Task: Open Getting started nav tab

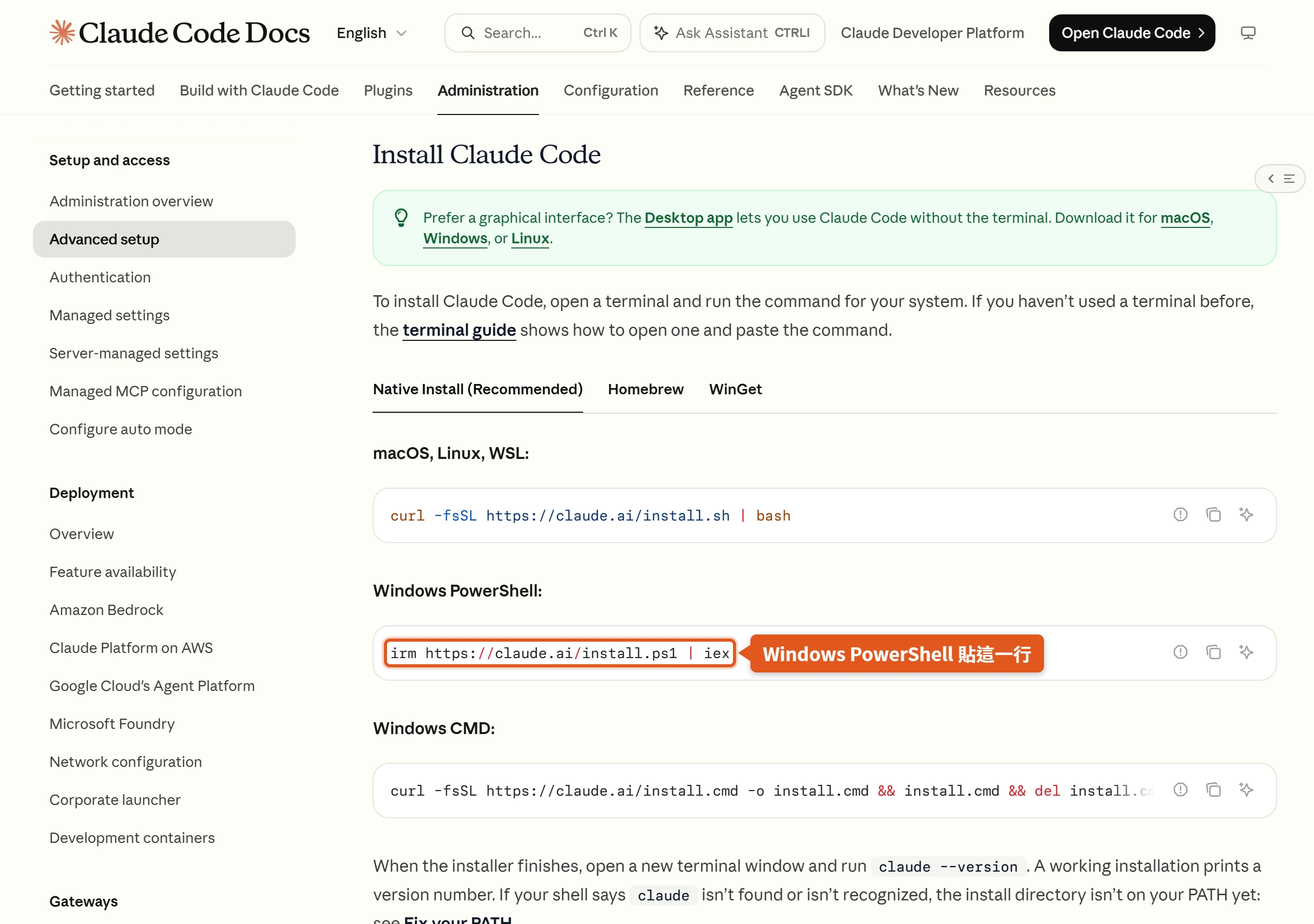Action: [x=102, y=90]
